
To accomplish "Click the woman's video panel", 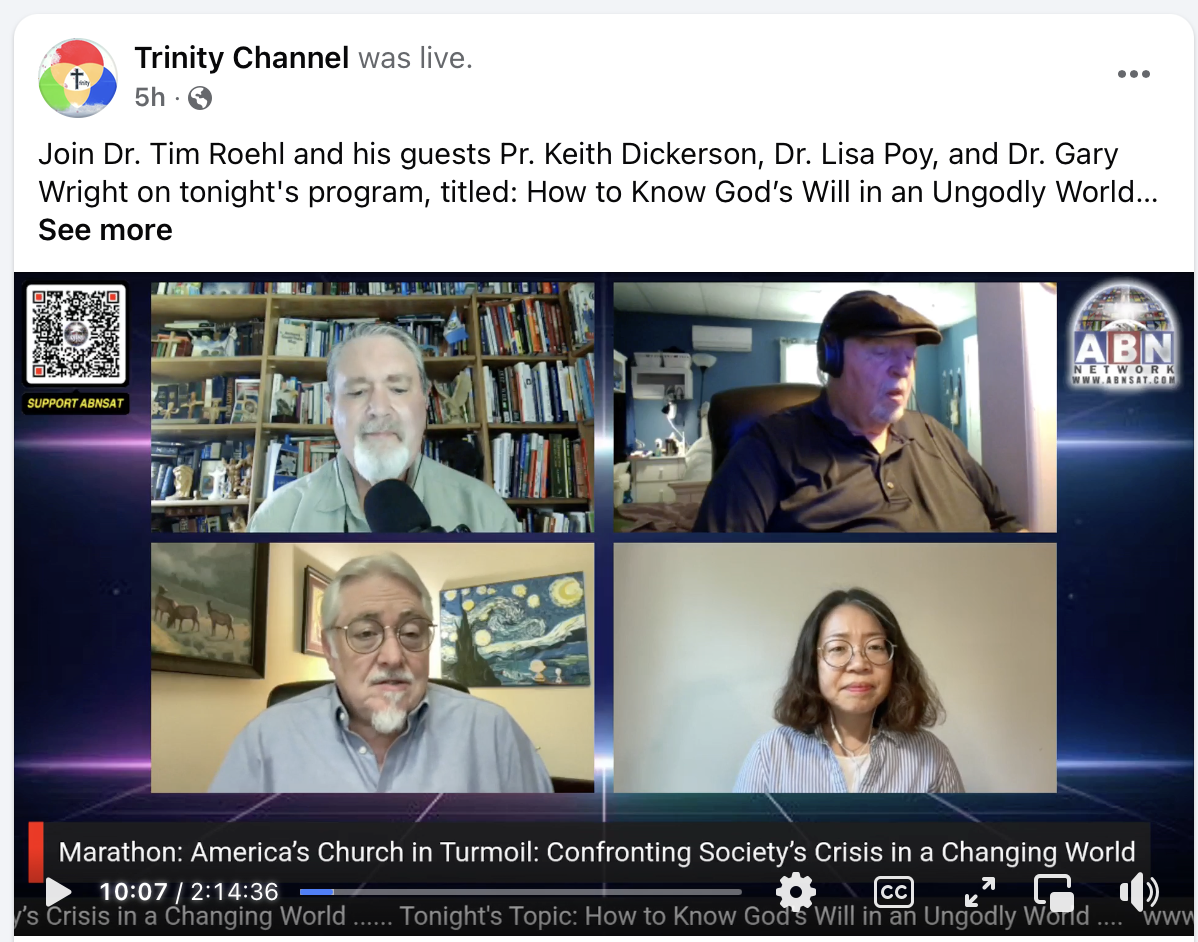I will tap(835, 668).
